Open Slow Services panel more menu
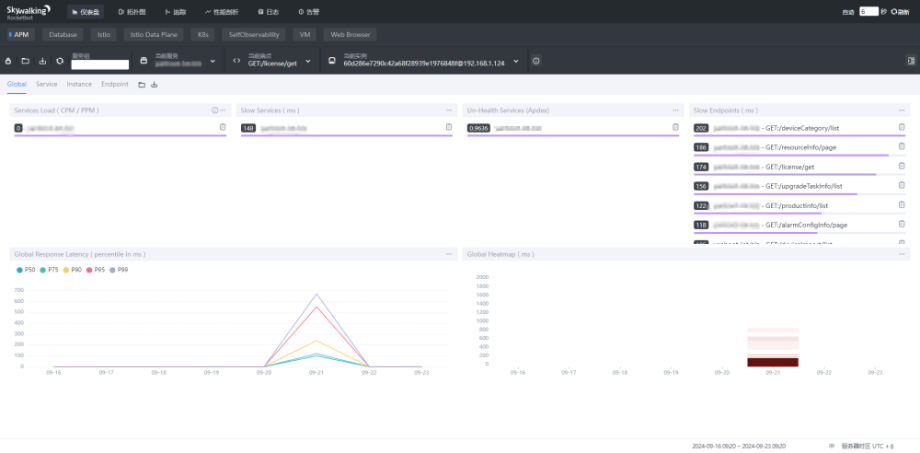 click(x=449, y=110)
